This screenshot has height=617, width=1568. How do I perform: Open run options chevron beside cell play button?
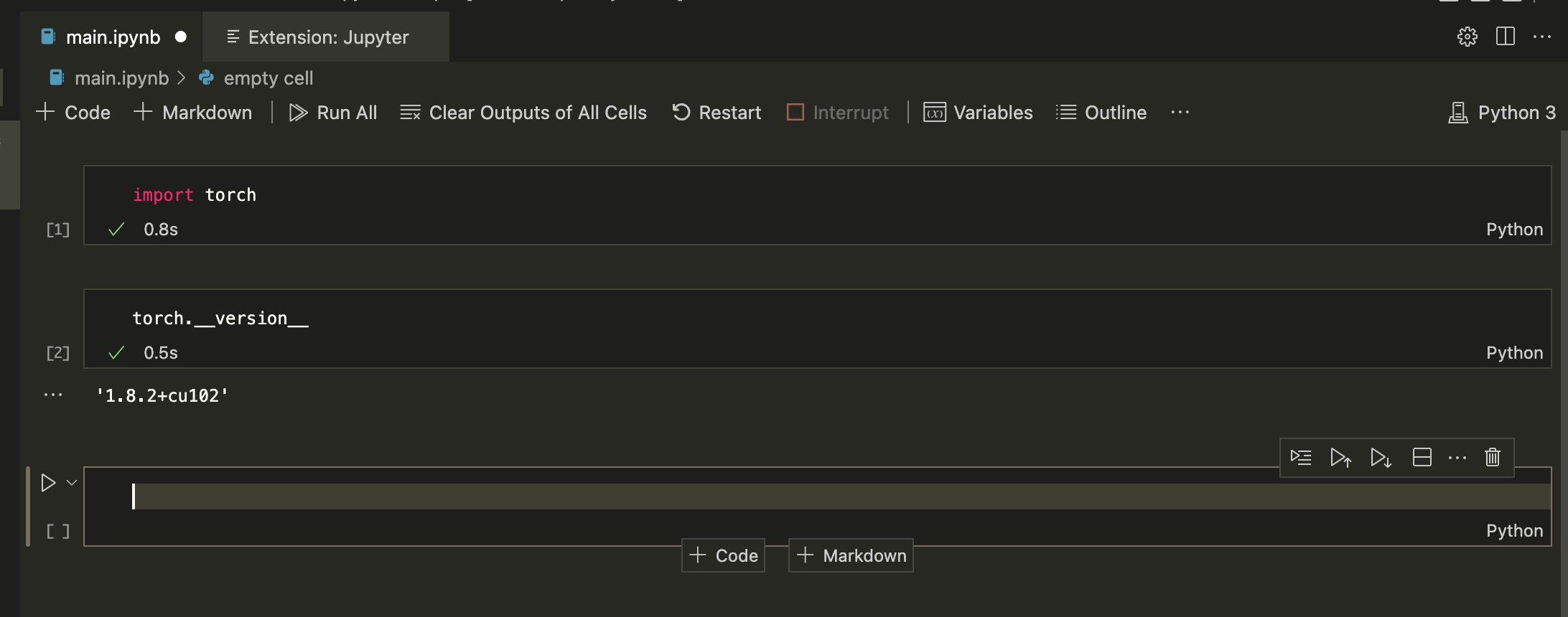coord(72,483)
